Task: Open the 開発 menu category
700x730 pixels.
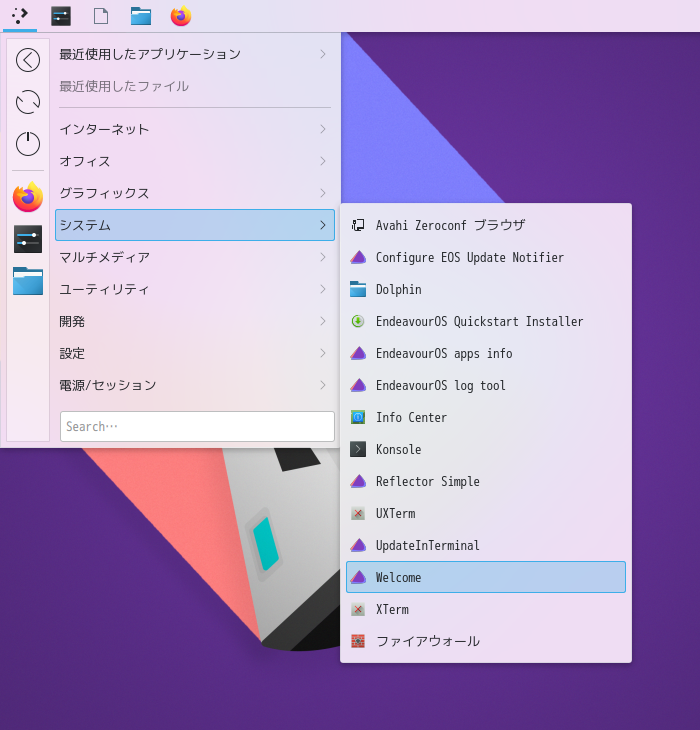Action: 195,321
